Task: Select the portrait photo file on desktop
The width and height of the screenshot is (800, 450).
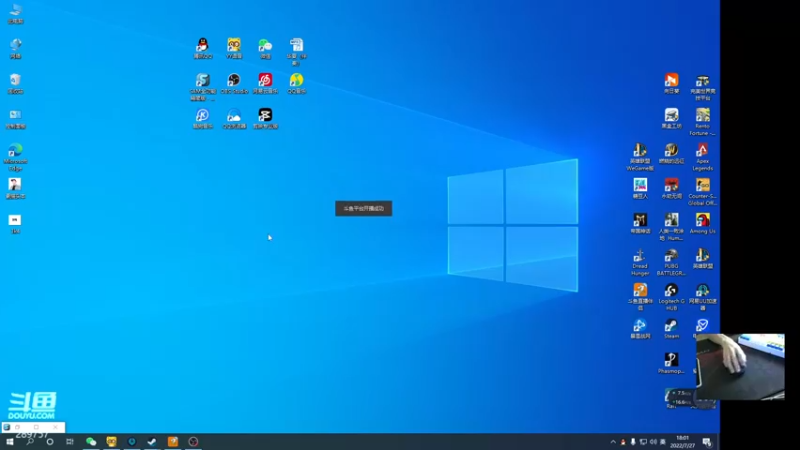Action: tap(15, 188)
